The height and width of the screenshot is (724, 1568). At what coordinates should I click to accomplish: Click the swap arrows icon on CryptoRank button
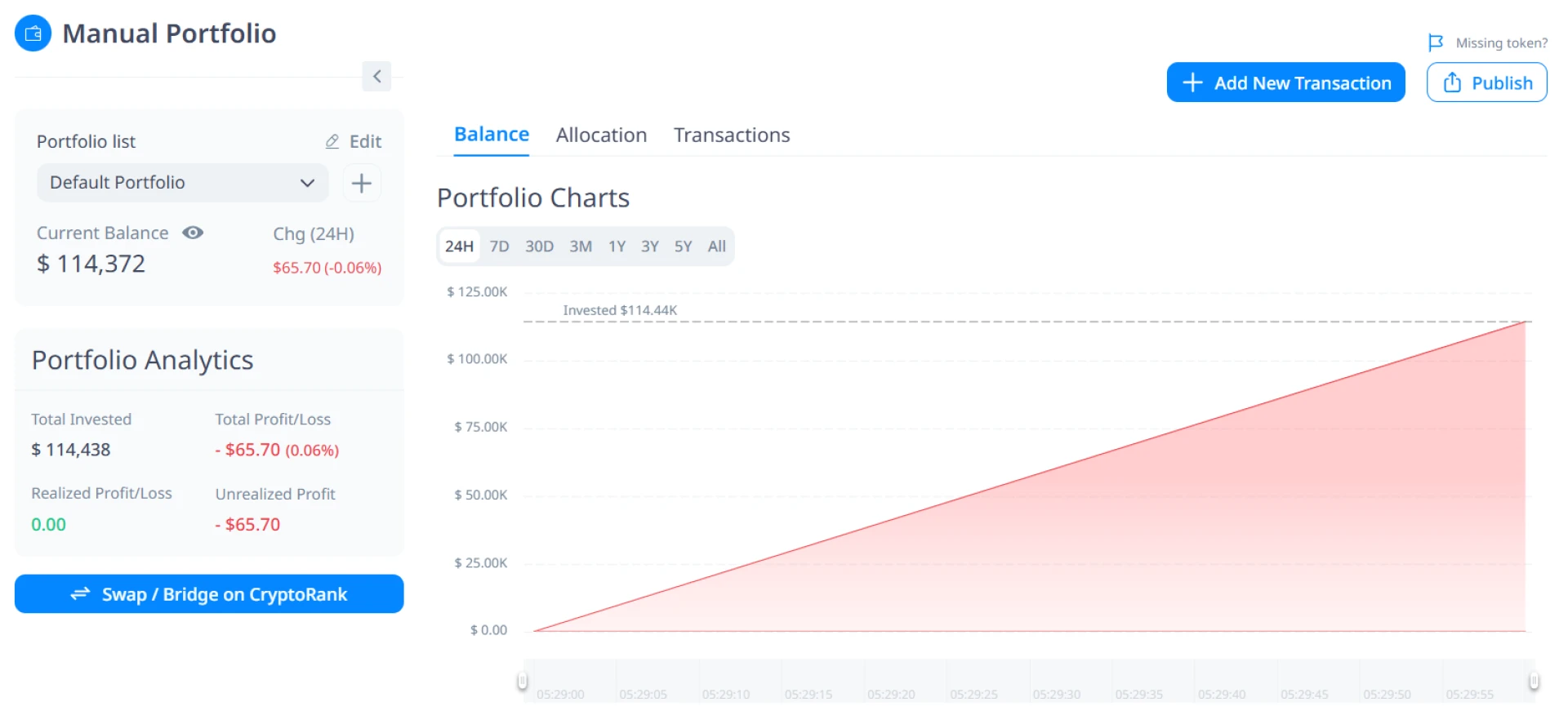79,594
